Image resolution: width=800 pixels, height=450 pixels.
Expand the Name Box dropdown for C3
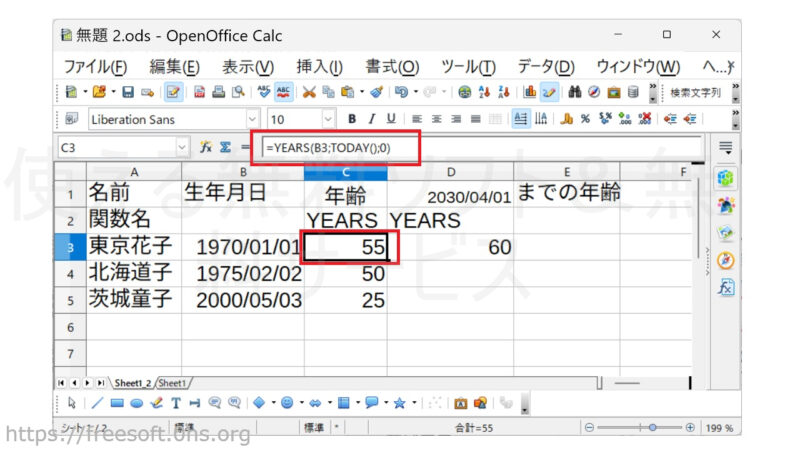(182, 147)
